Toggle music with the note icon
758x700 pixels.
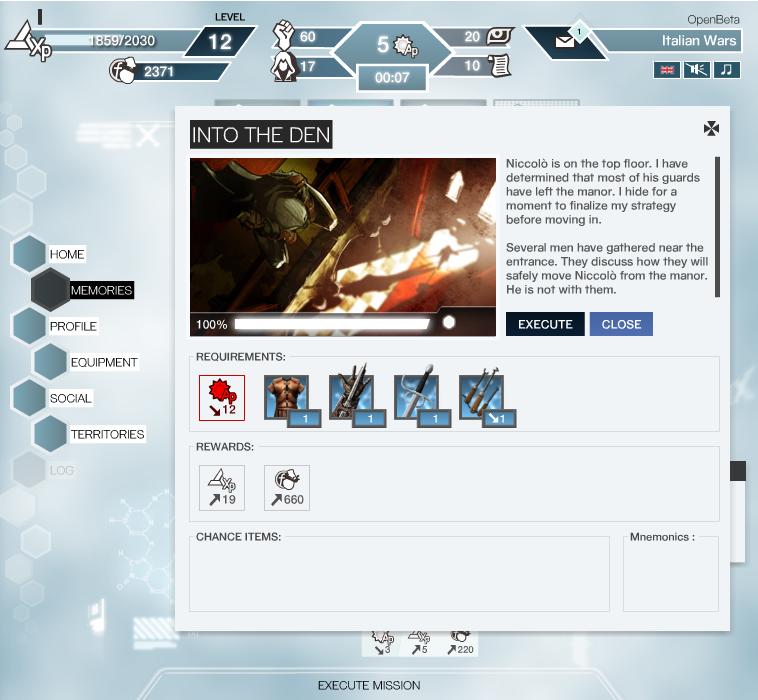coord(727,70)
